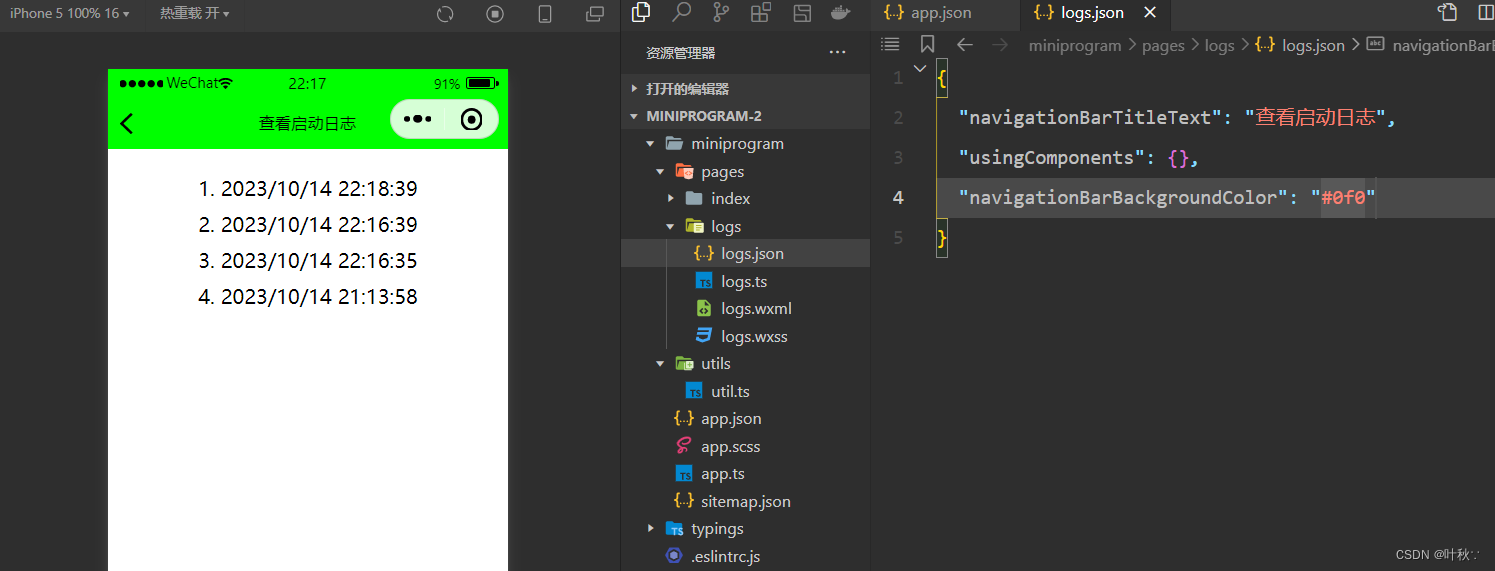Click the detach simulator window icon

[595, 14]
